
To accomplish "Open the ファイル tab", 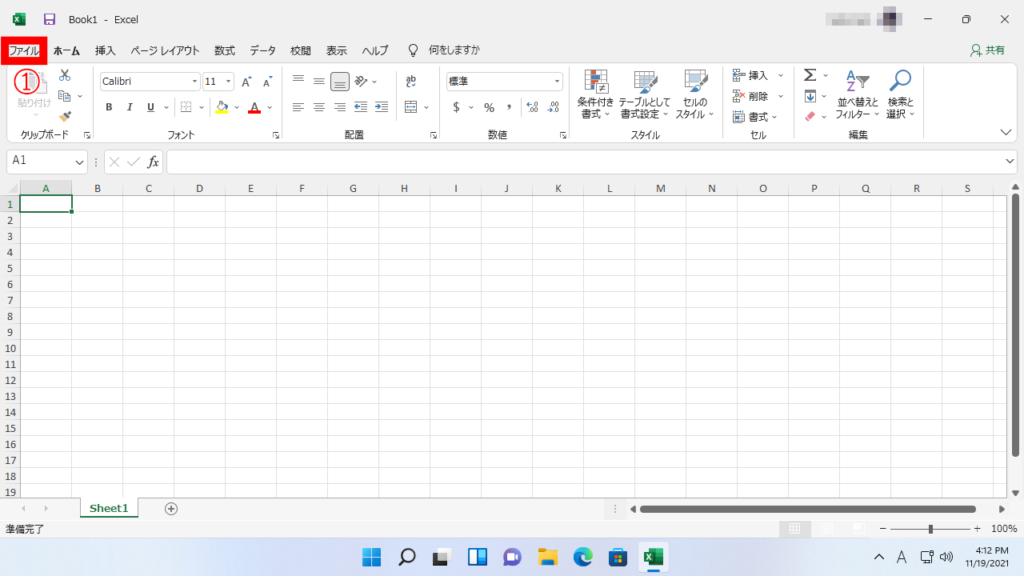I will pyautogui.click(x=24, y=50).
